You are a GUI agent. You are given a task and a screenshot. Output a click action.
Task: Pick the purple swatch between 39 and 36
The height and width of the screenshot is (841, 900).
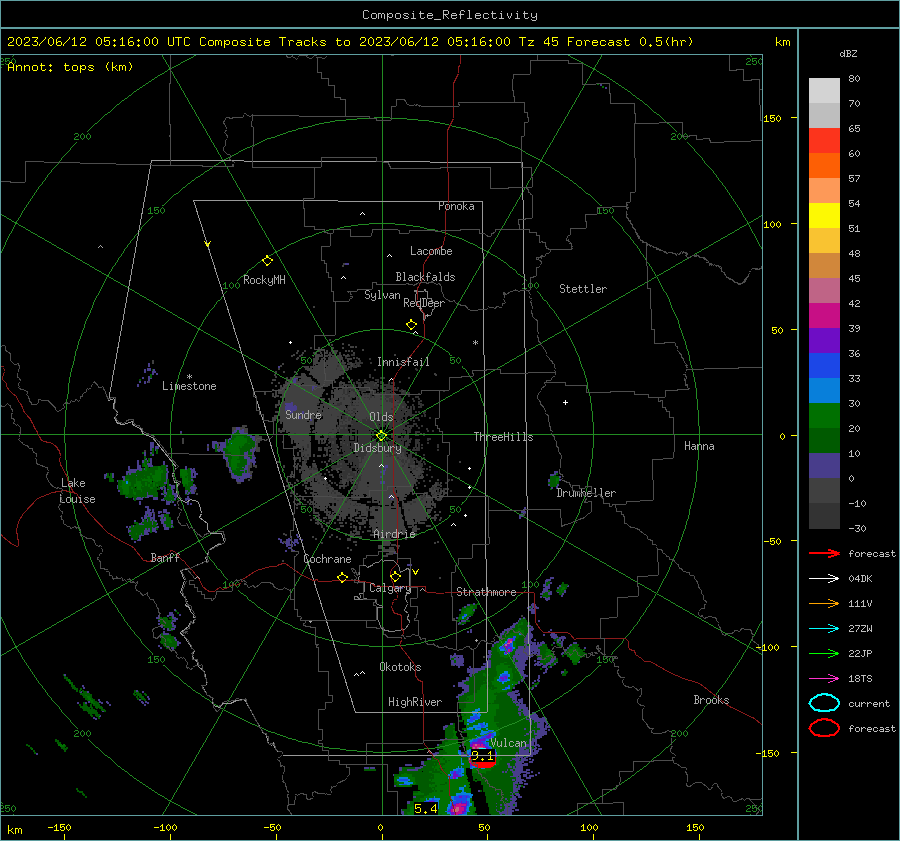point(824,340)
